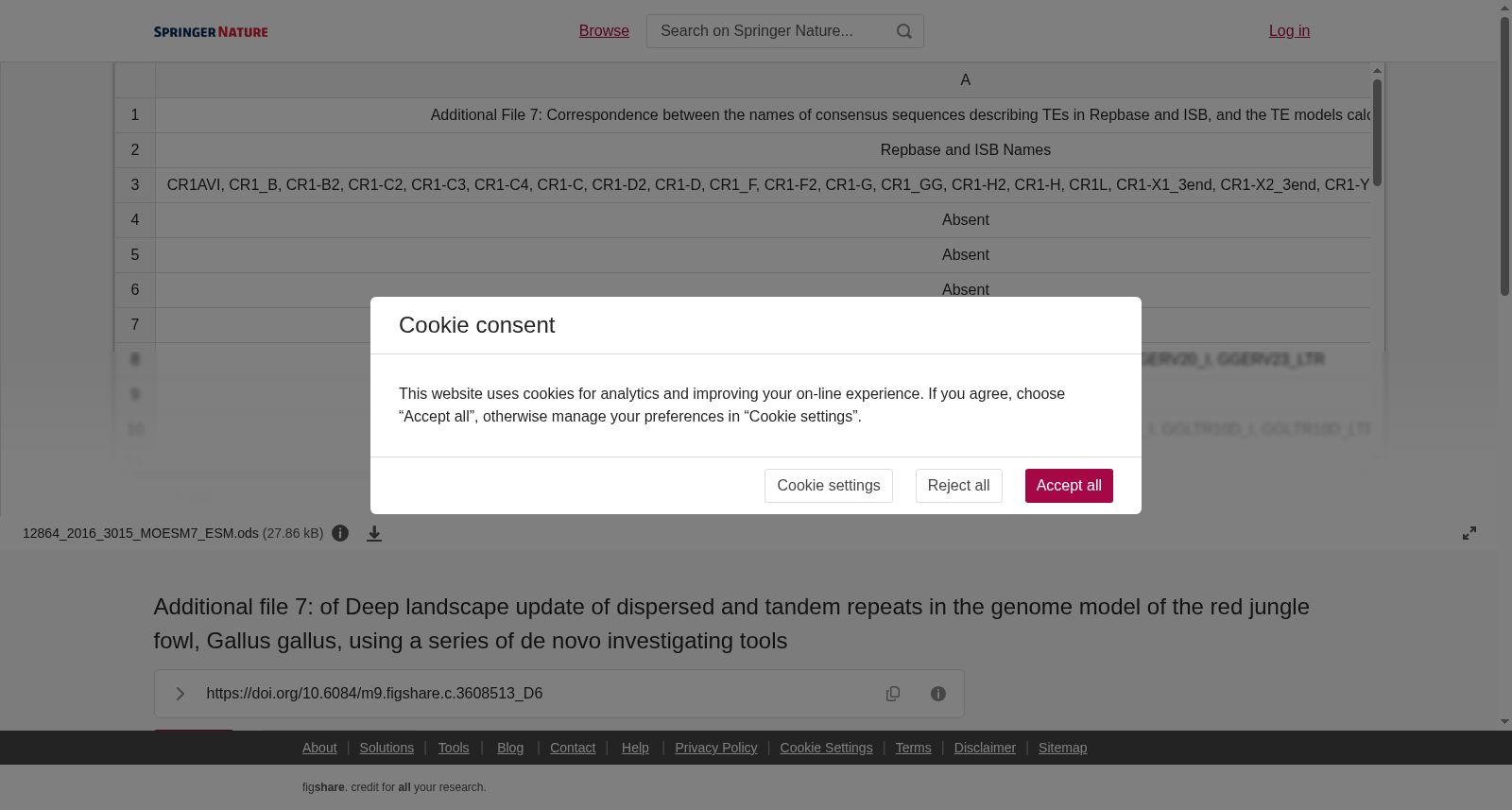Image resolution: width=1512 pixels, height=810 pixels.
Task: Download the 12864_2016_3015_MOESM7_ESM.ods file
Action: click(374, 533)
